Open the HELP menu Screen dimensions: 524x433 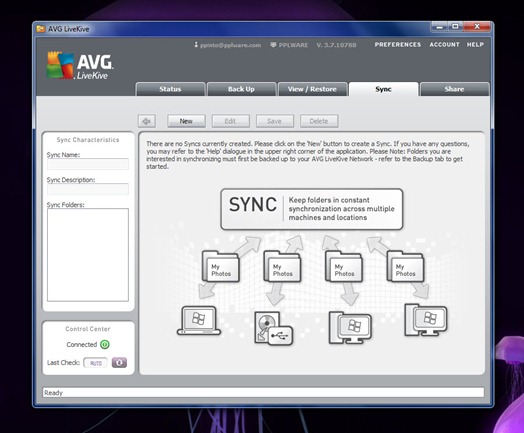pos(475,44)
